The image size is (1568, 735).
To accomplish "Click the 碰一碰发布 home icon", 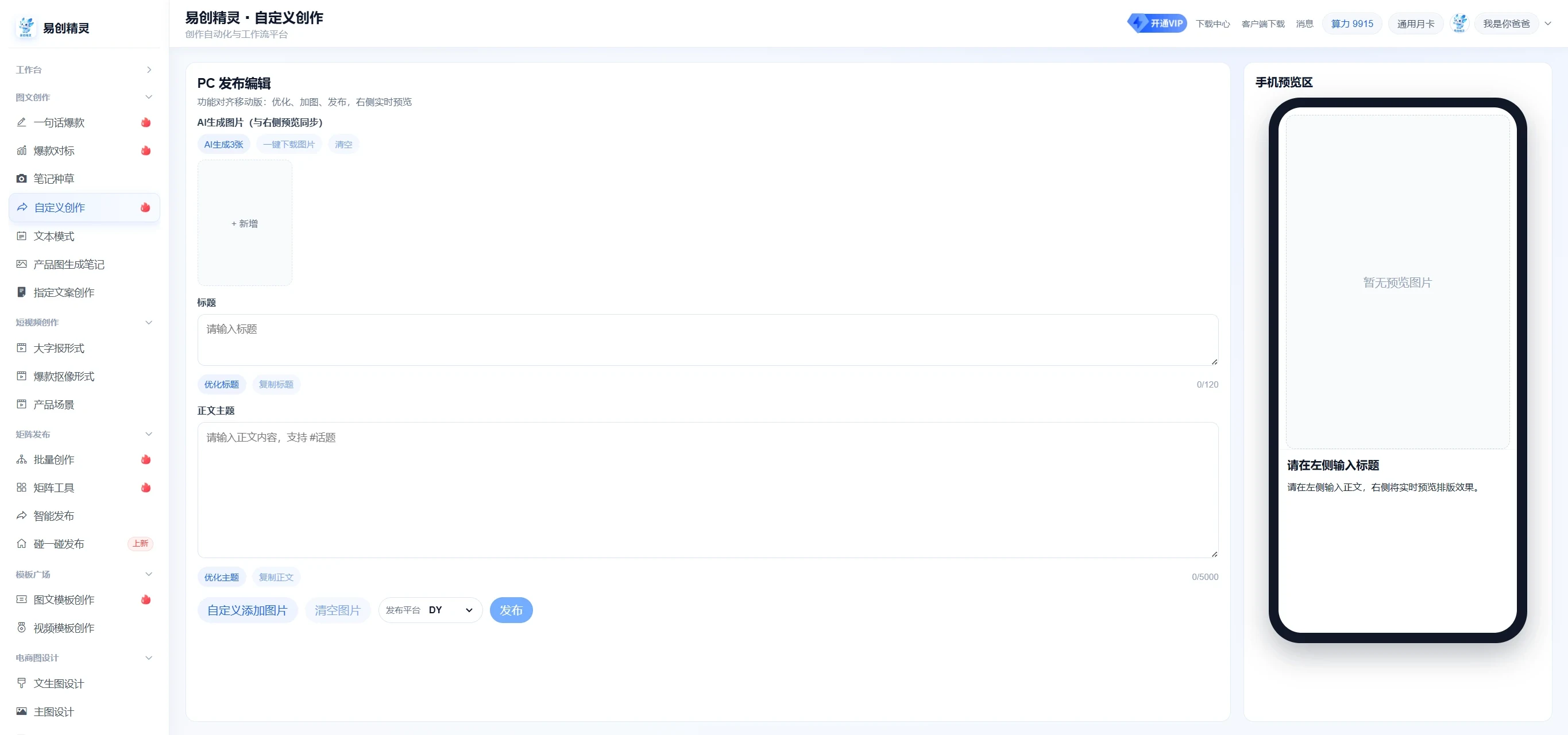I will pos(21,544).
